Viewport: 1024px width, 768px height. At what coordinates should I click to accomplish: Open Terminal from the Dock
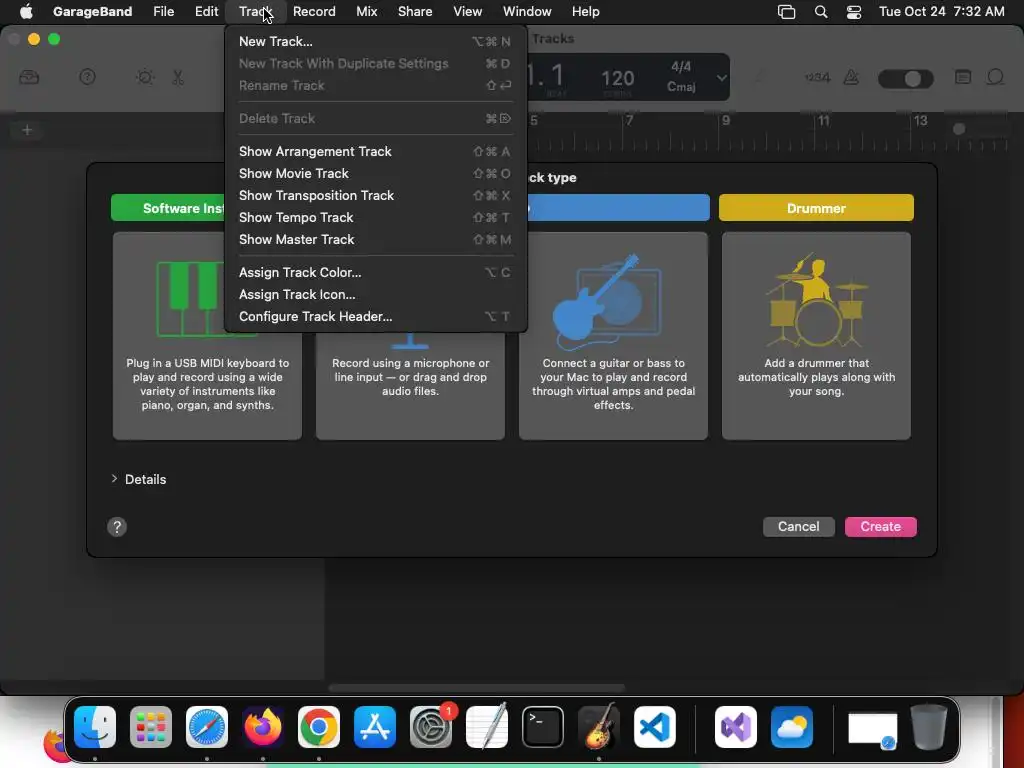pos(543,727)
